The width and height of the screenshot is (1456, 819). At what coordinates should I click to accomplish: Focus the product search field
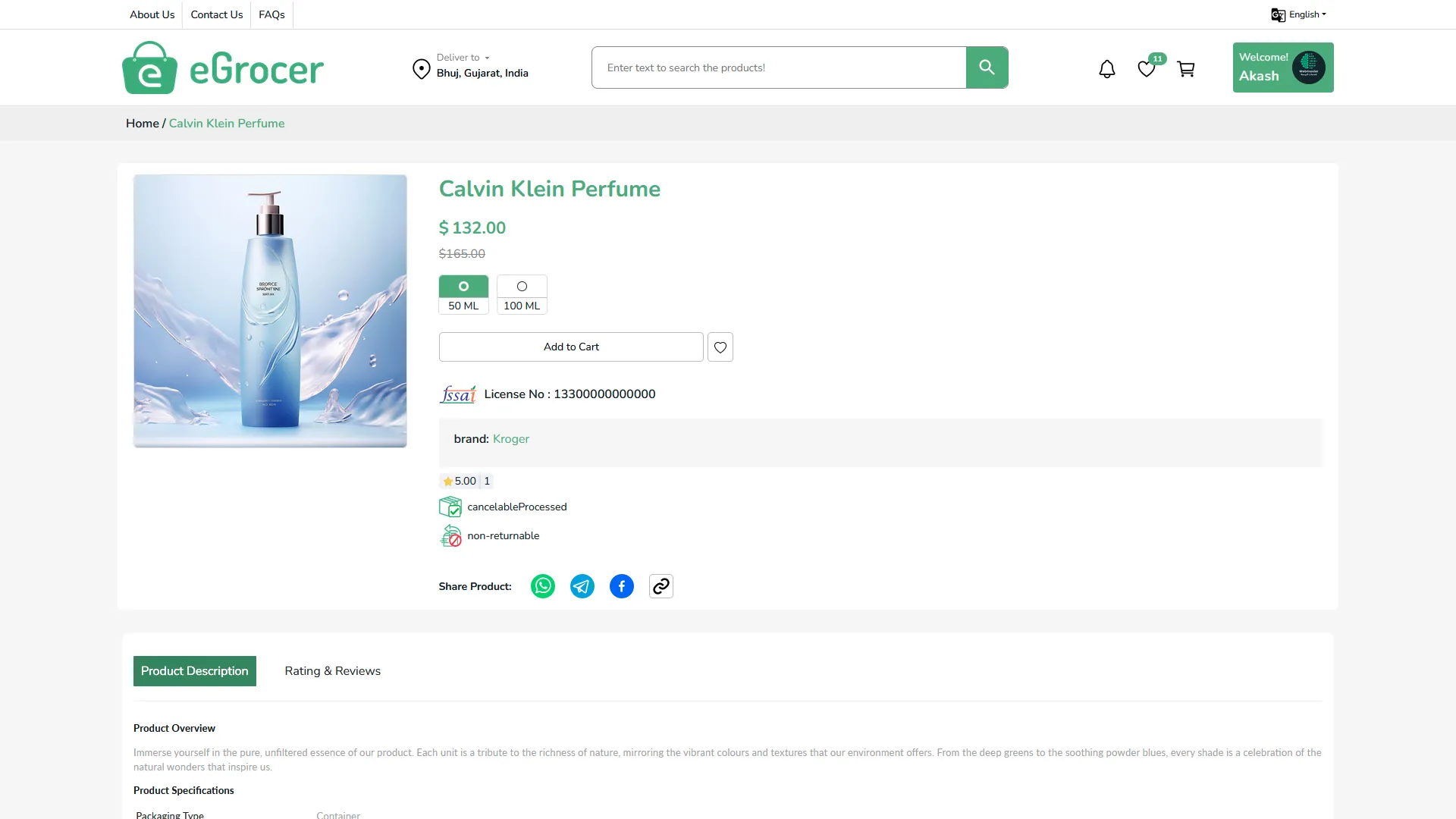coord(779,67)
